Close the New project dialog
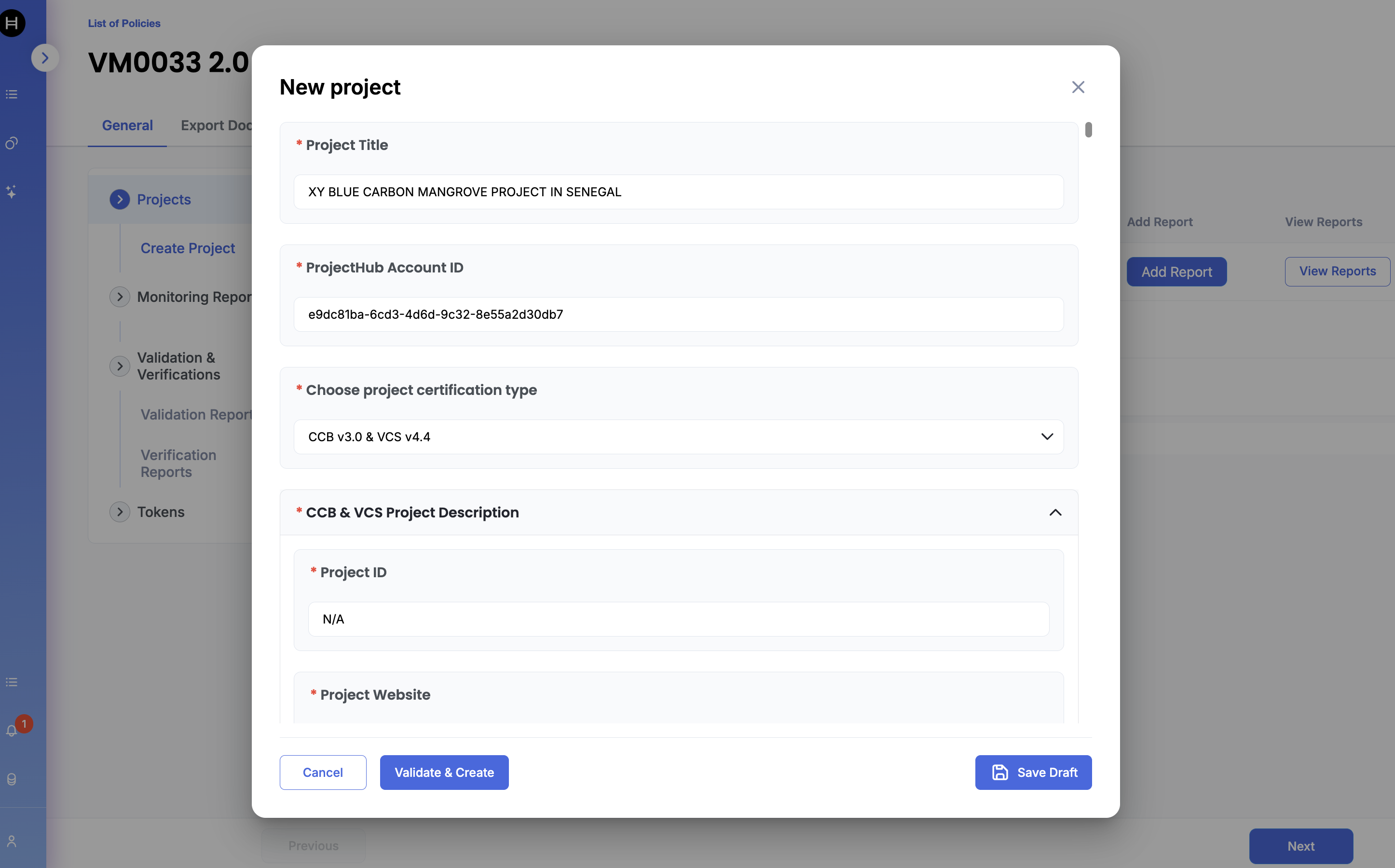This screenshot has width=1395, height=868. [1078, 87]
